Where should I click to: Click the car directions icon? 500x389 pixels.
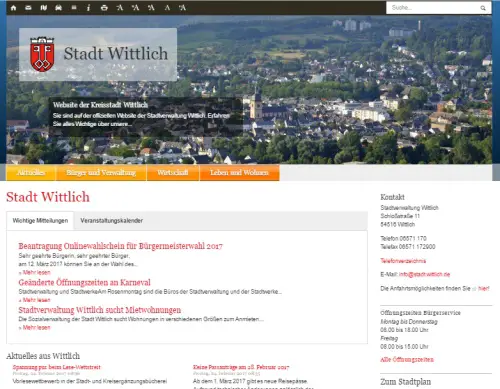[59, 8]
